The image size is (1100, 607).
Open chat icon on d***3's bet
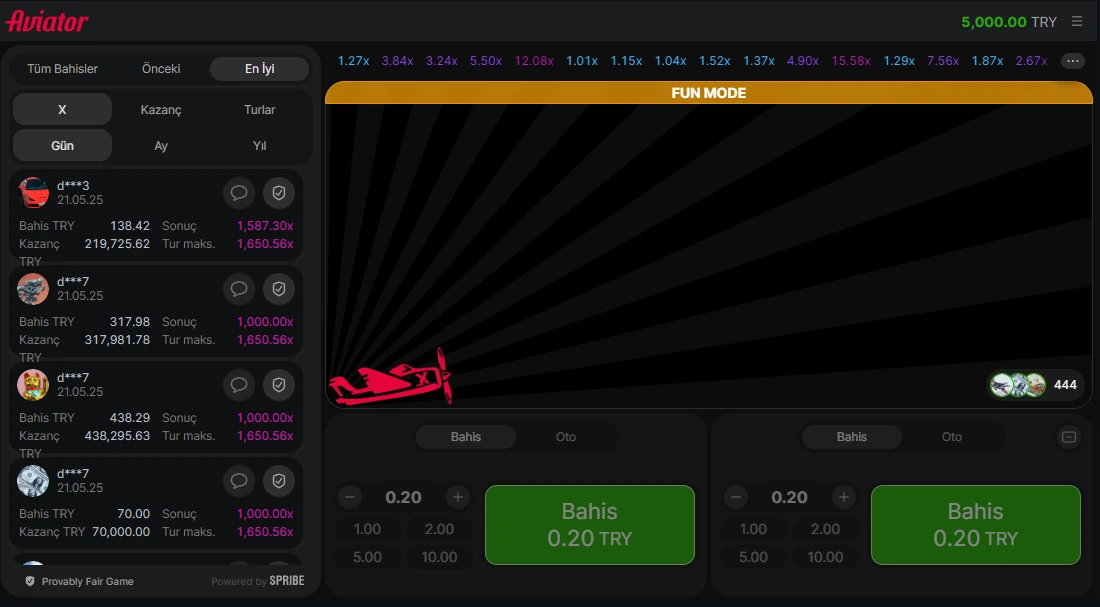[239, 193]
